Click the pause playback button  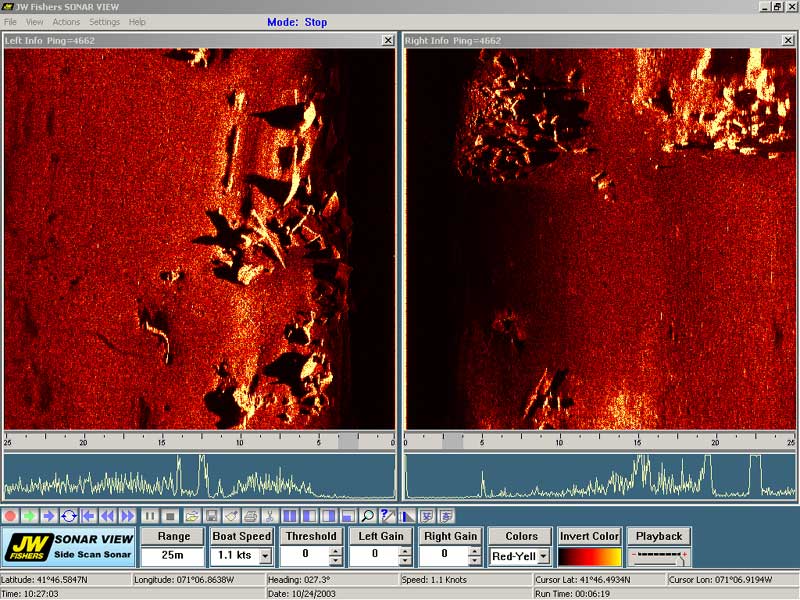pos(150,516)
